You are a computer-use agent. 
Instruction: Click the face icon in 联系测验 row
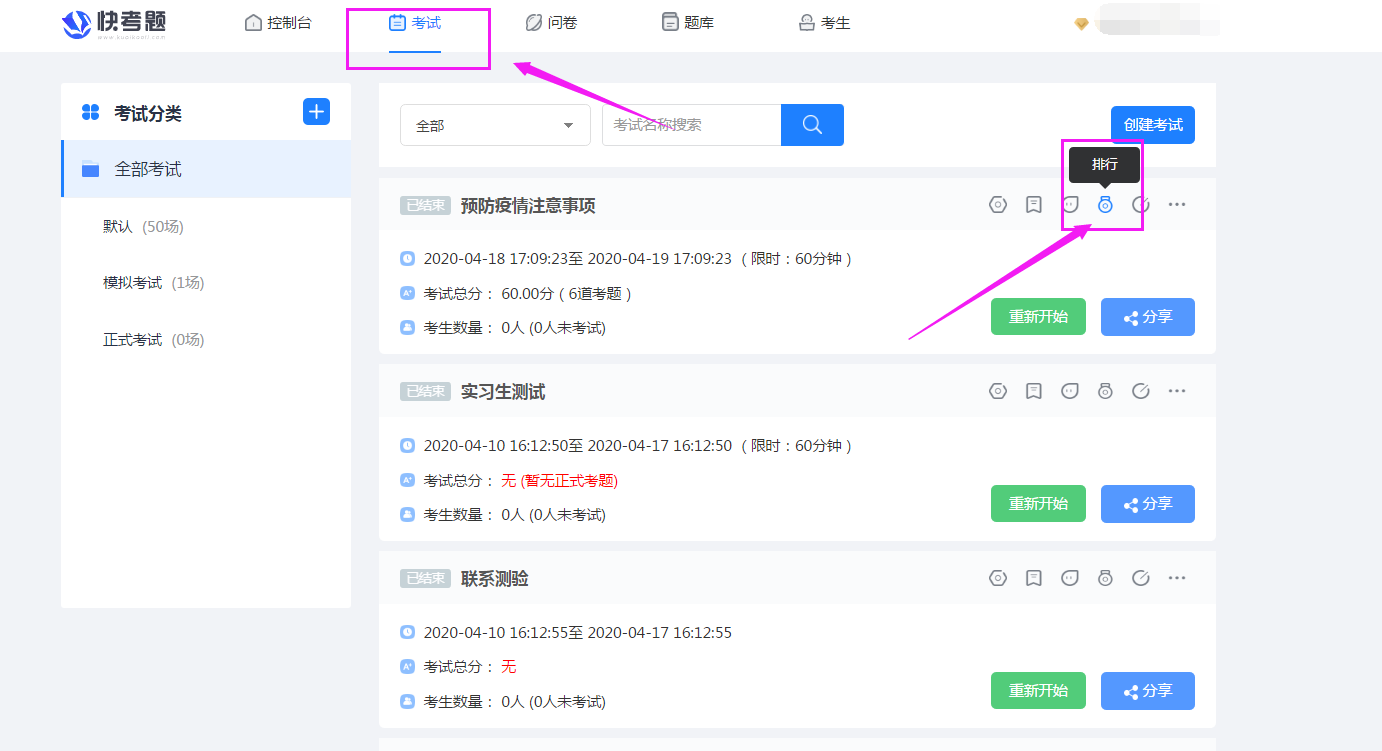coord(1070,578)
